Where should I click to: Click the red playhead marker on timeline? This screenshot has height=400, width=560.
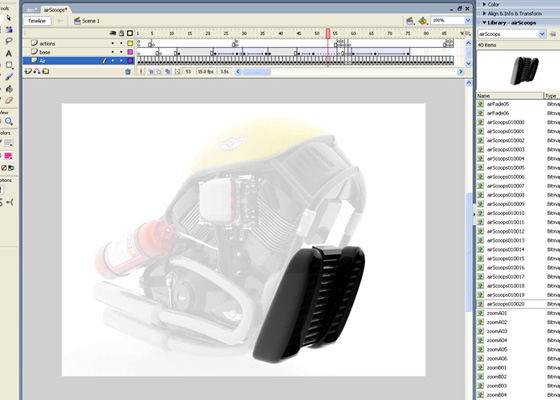tap(328, 33)
